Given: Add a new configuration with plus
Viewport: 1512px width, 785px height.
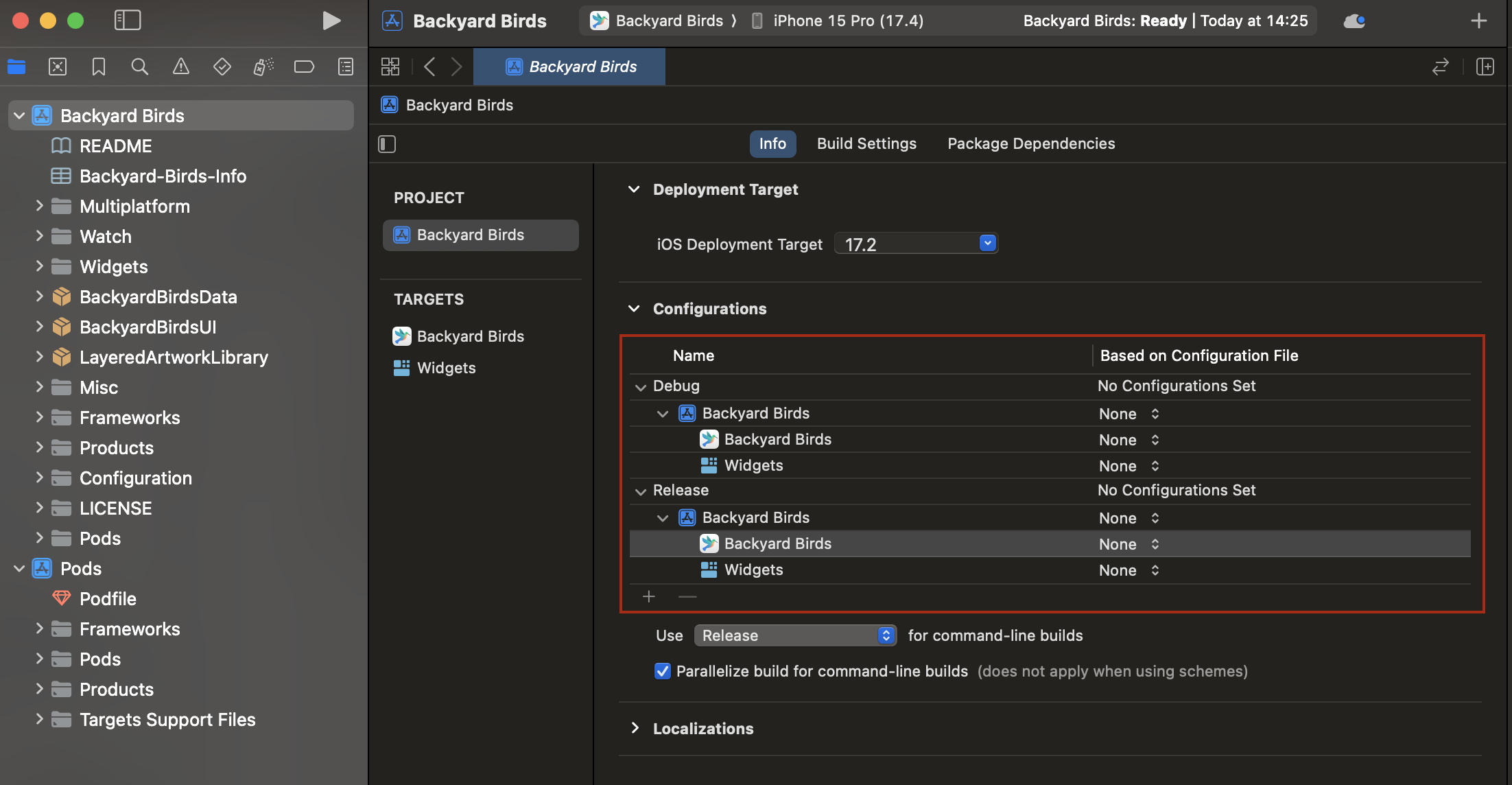Looking at the screenshot, I should (648, 596).
